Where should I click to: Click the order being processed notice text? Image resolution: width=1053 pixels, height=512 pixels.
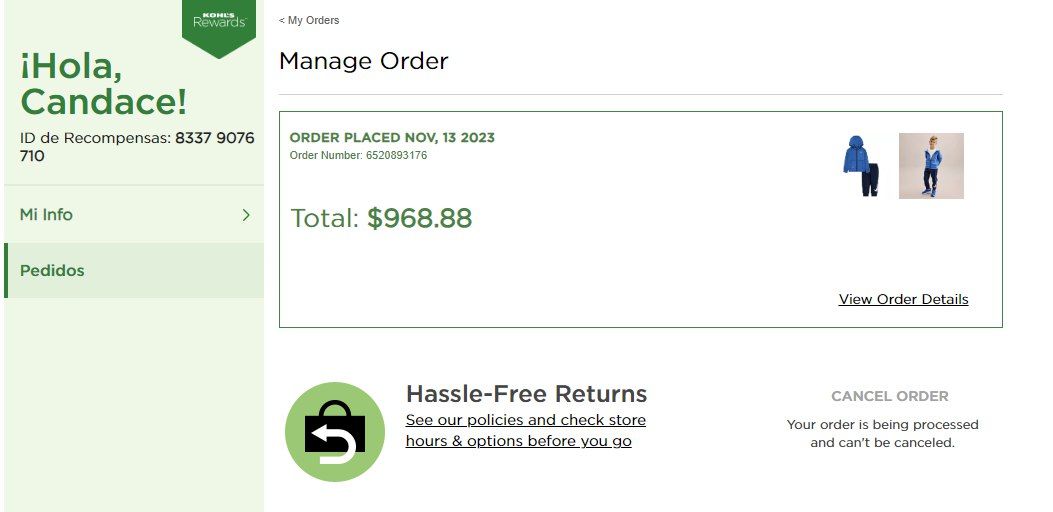pyautogui.click(x=882, y=433)
